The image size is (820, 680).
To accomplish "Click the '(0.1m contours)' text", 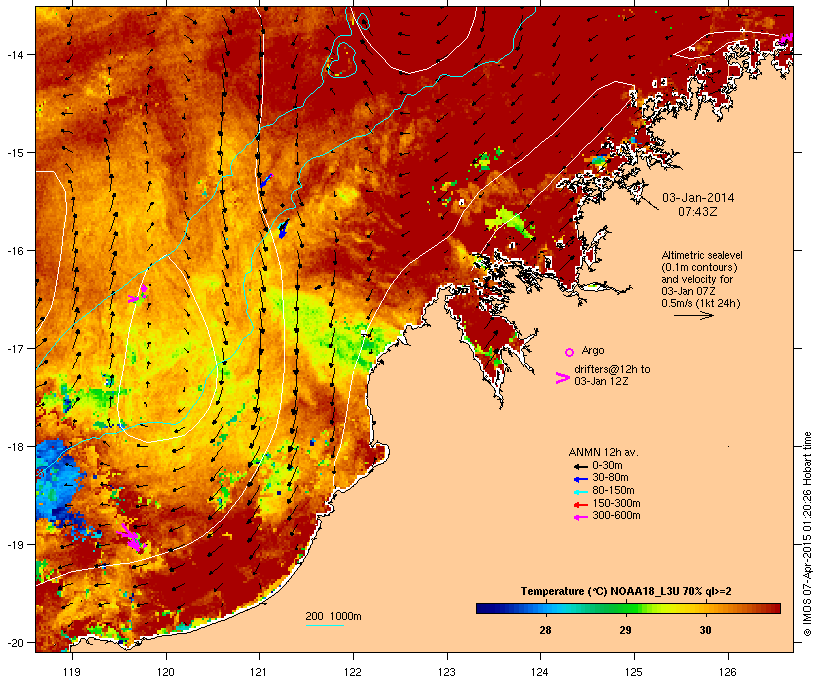I will pyautogui.click(x=700, y=267).
